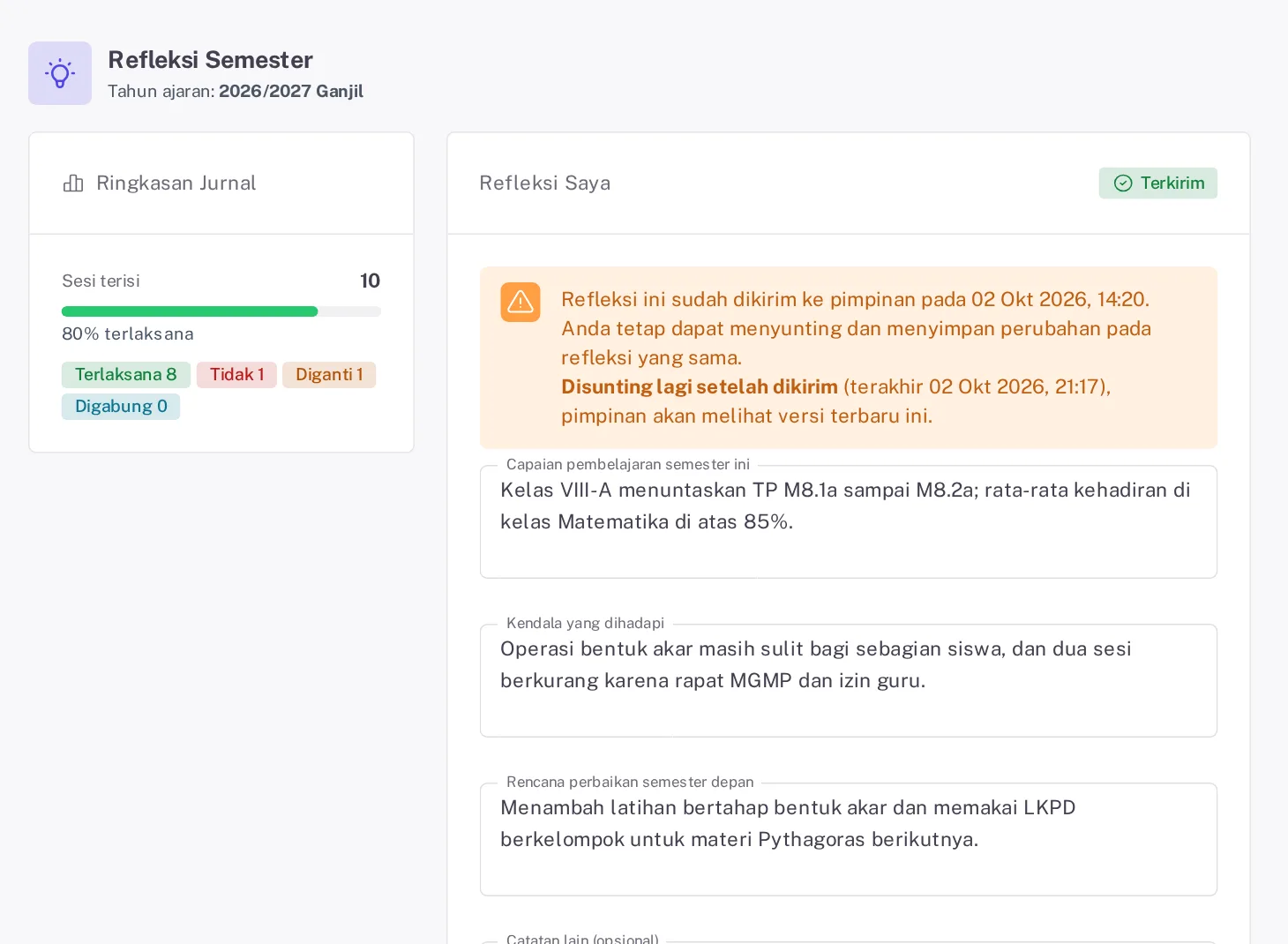
Task: Click the bar chart icon beside Ringkasan Jurnal
Action: [x=73, y=183]
